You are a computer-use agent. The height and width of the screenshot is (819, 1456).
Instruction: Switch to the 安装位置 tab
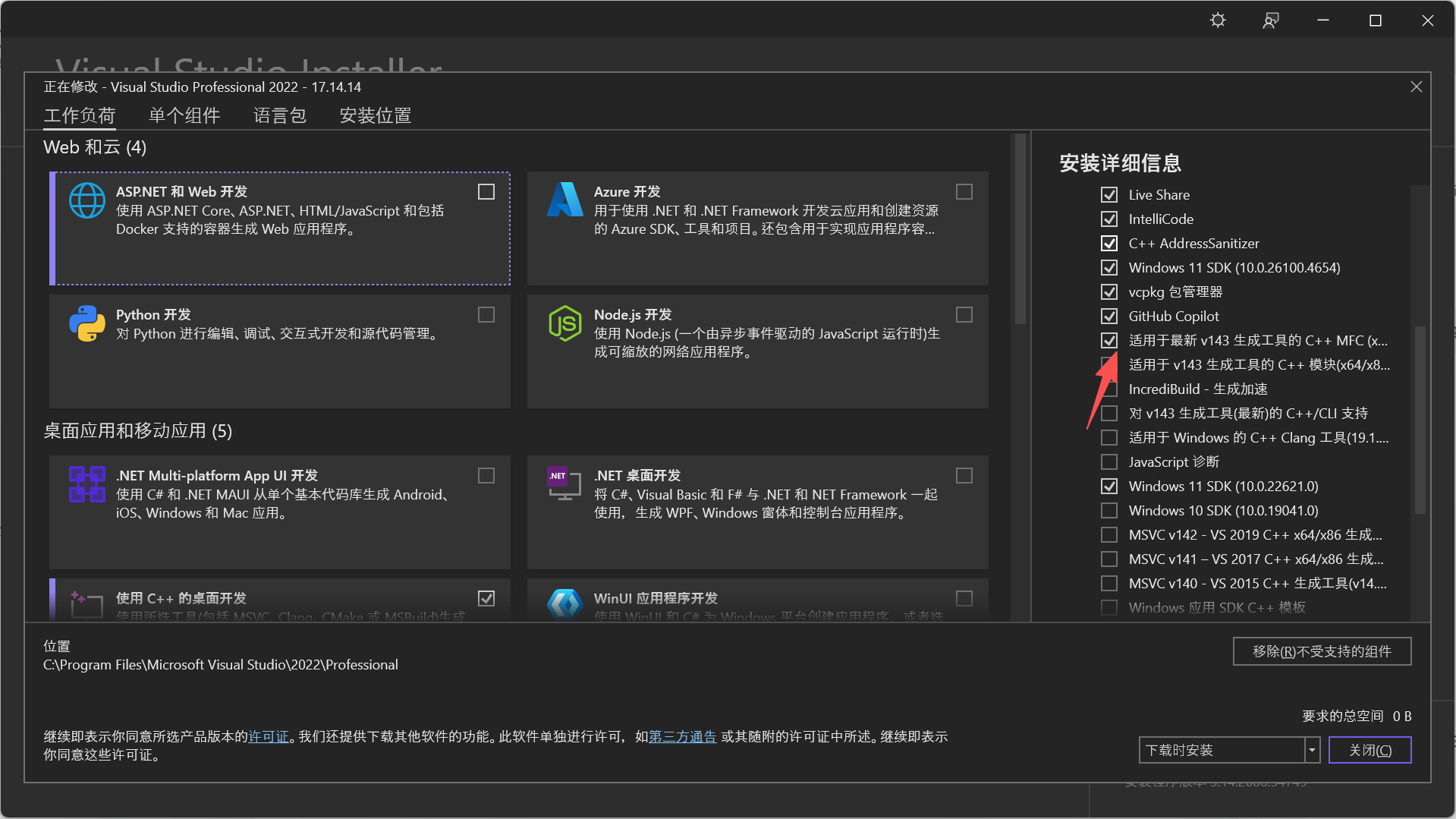coord(376,115)
